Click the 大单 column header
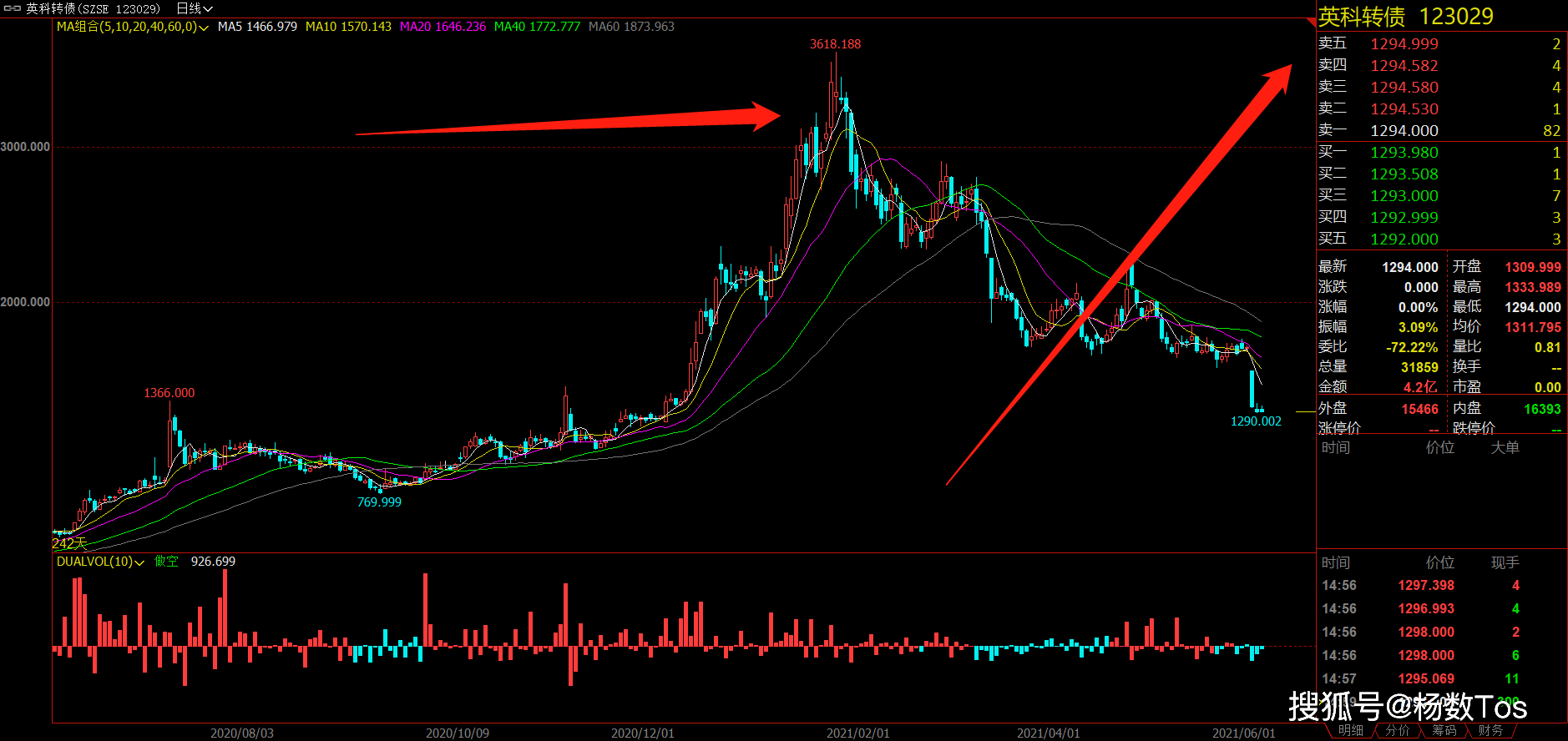 coord(1505,448)
